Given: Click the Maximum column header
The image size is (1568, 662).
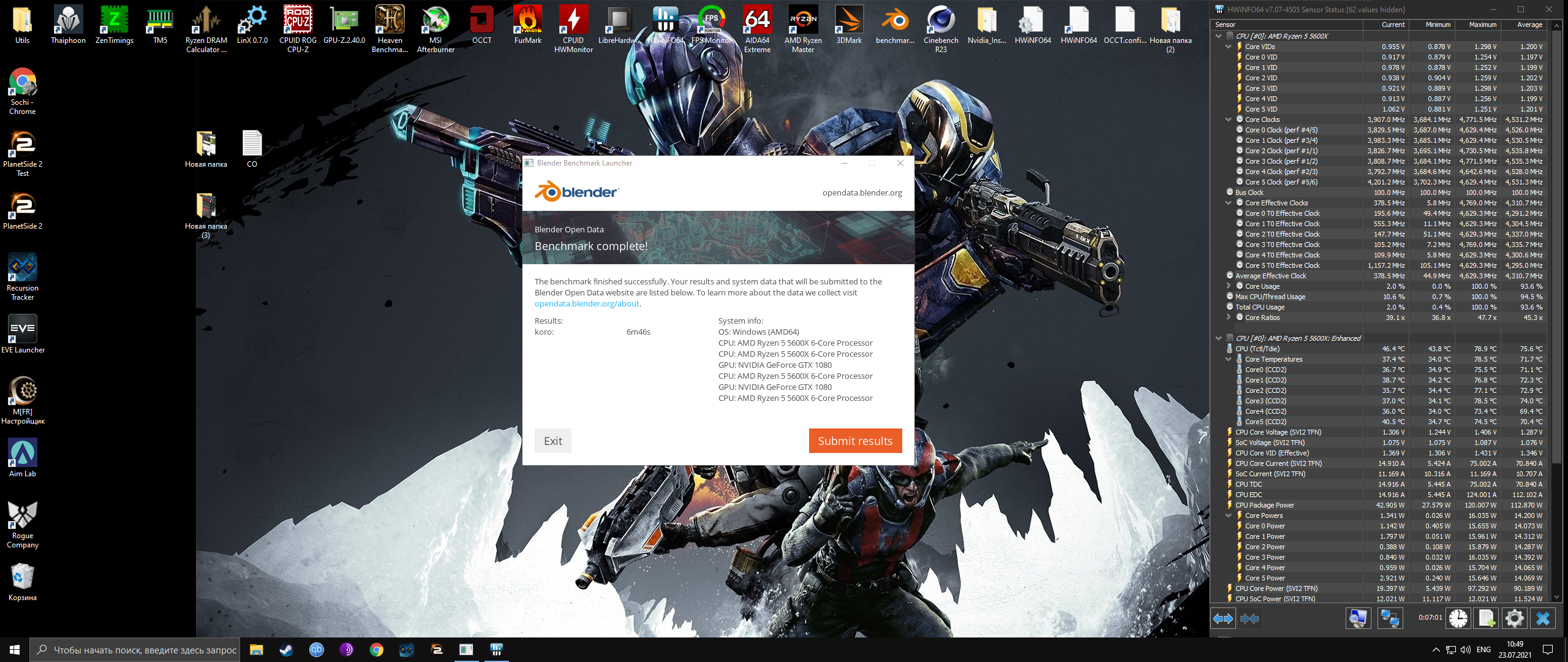Looking at the screenshot, I should click(1482, 25).
